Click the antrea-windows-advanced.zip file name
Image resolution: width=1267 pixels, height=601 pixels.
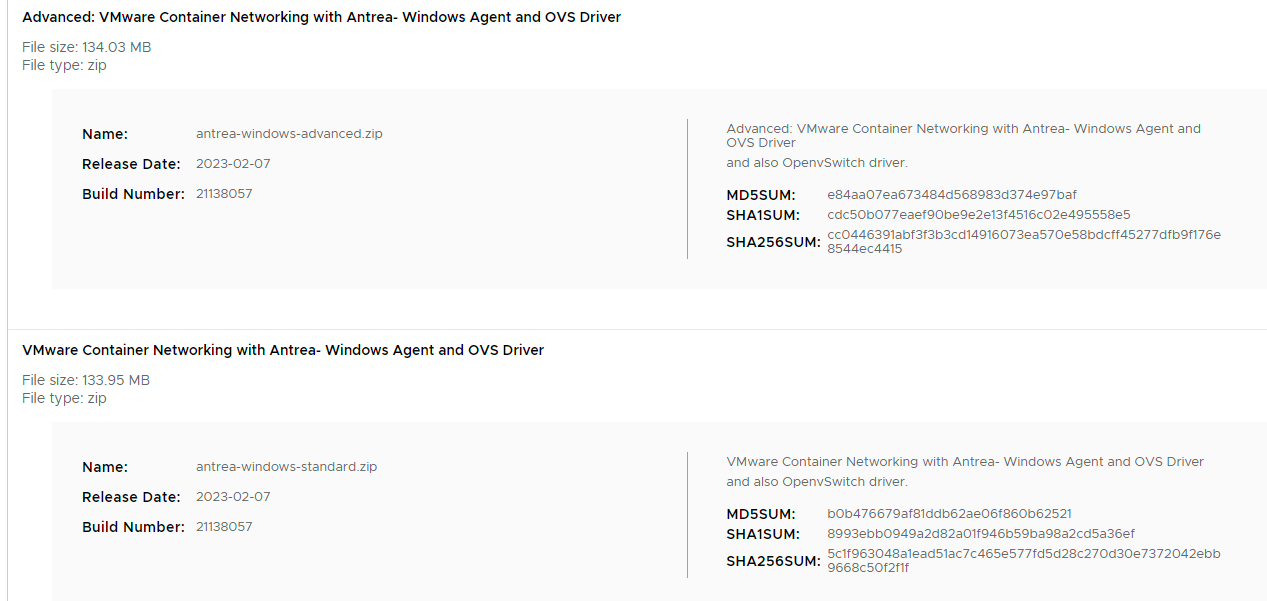point(289,134)
